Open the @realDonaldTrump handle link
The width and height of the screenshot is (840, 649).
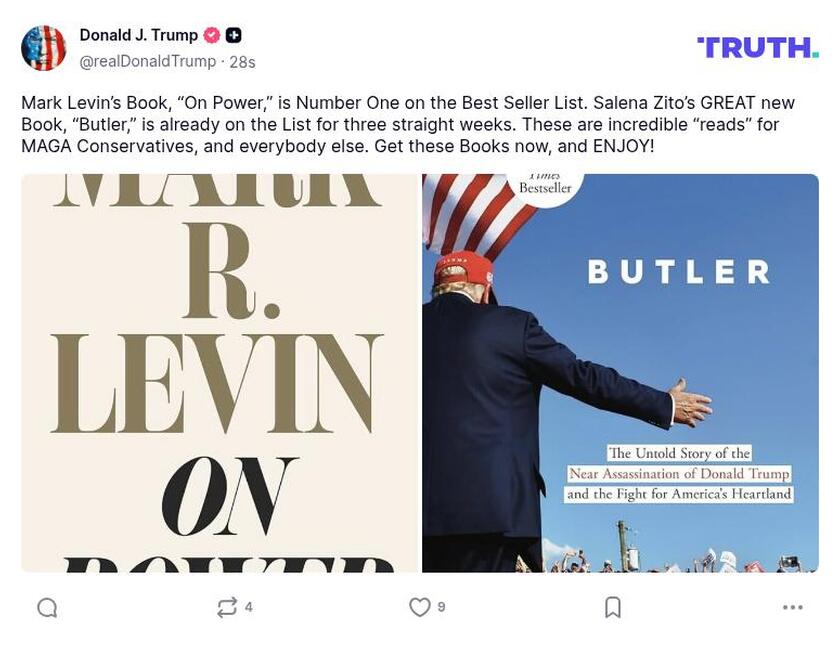coord(147,62)
